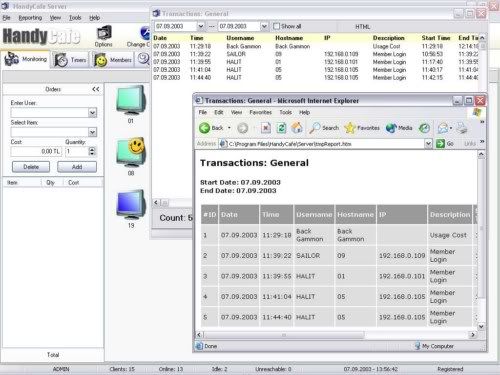Image resolution: width=500 pixels, height=375 pixels.
Task: Open the Enter User combo box
Action: (x=92, y=113)
